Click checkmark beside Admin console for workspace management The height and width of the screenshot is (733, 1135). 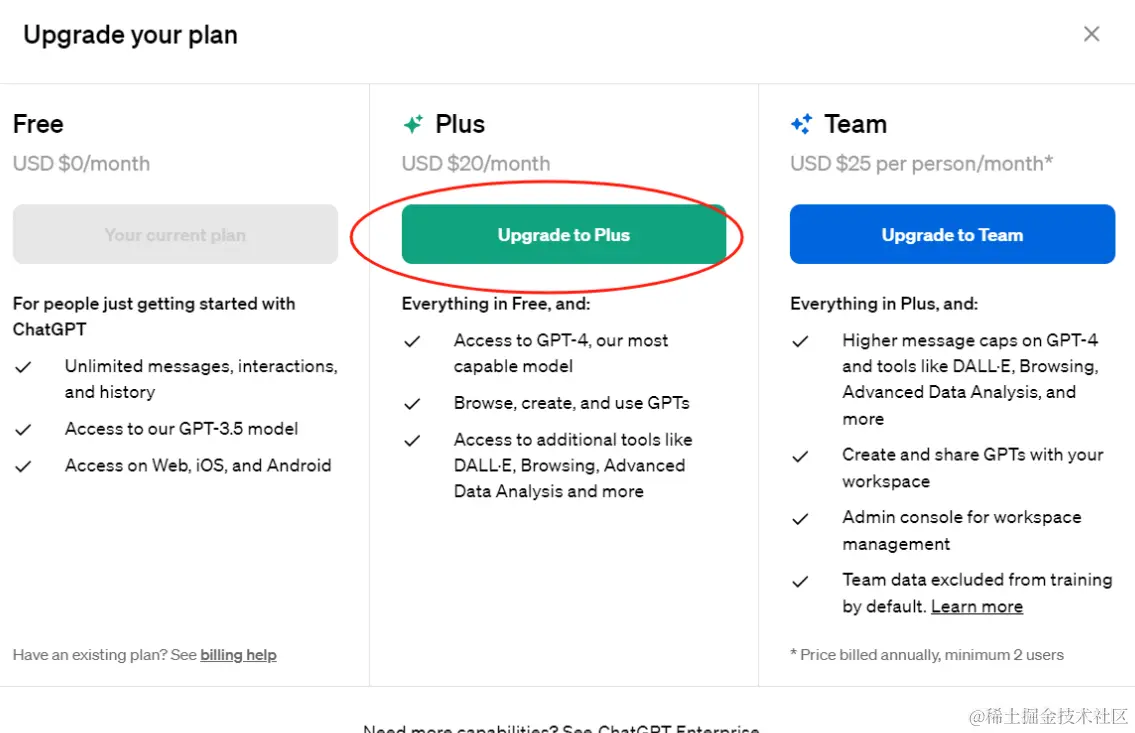pyautogui.click(x=800, y=519)
